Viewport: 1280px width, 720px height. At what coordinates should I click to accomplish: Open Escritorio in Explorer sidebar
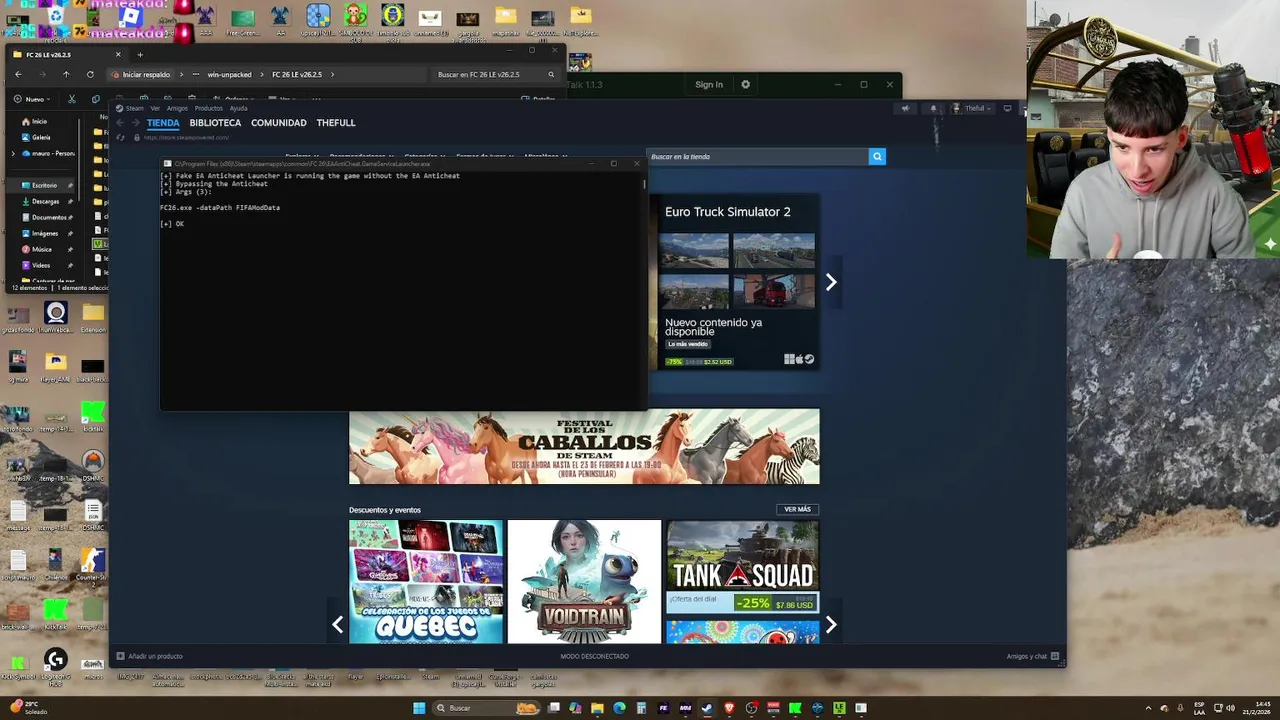[x=44, y=185]
